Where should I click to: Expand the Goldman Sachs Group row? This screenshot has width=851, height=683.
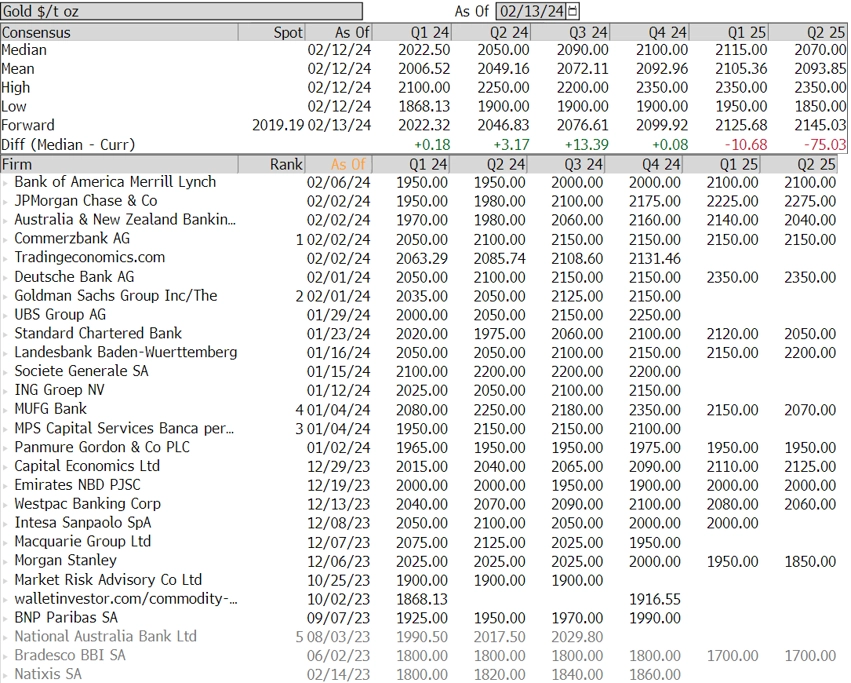tap(5, 296)
